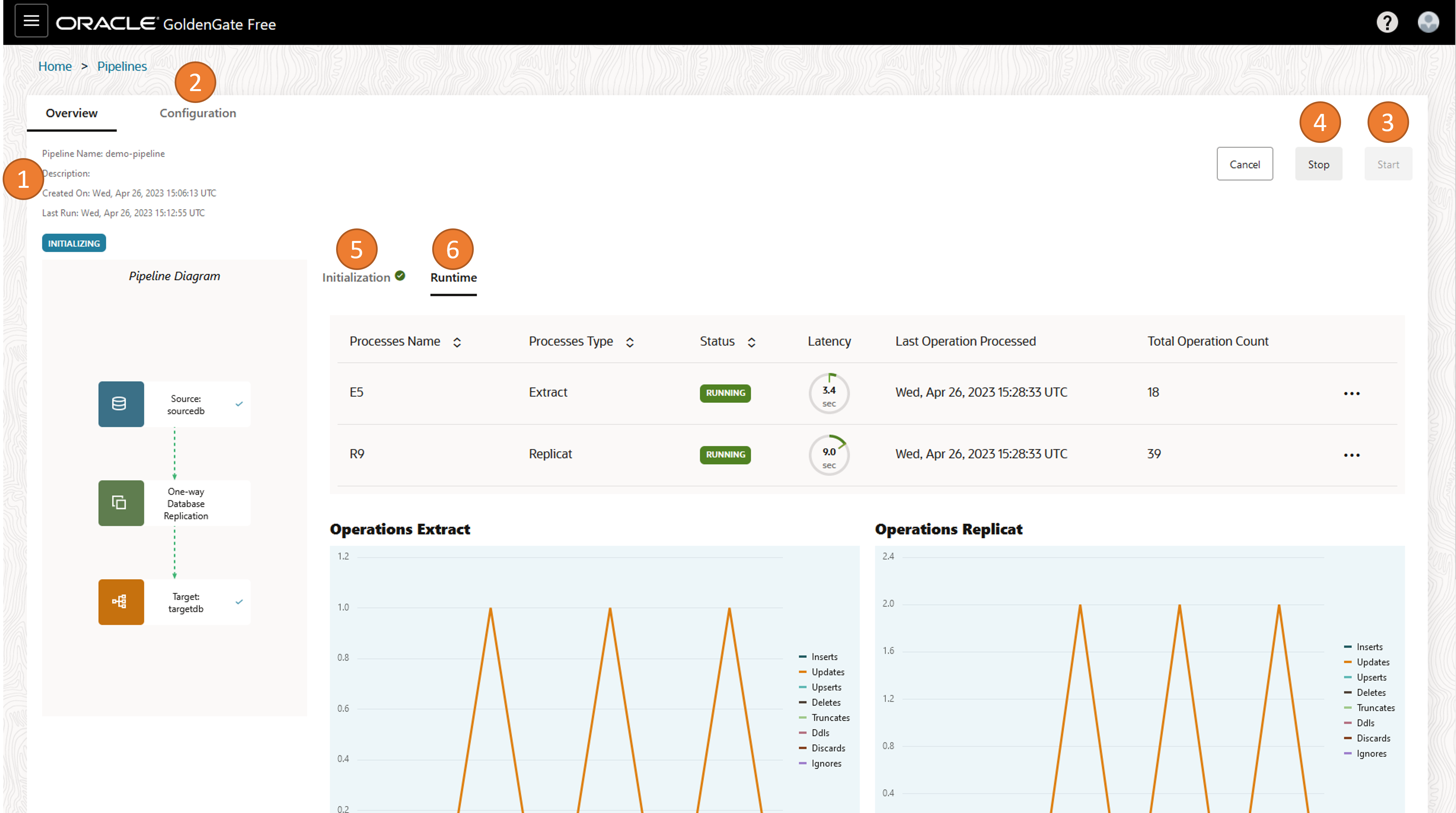Click RUNNING status badge for E5
This screenshot has width=1456, height=813.
(x=725, y=393)
